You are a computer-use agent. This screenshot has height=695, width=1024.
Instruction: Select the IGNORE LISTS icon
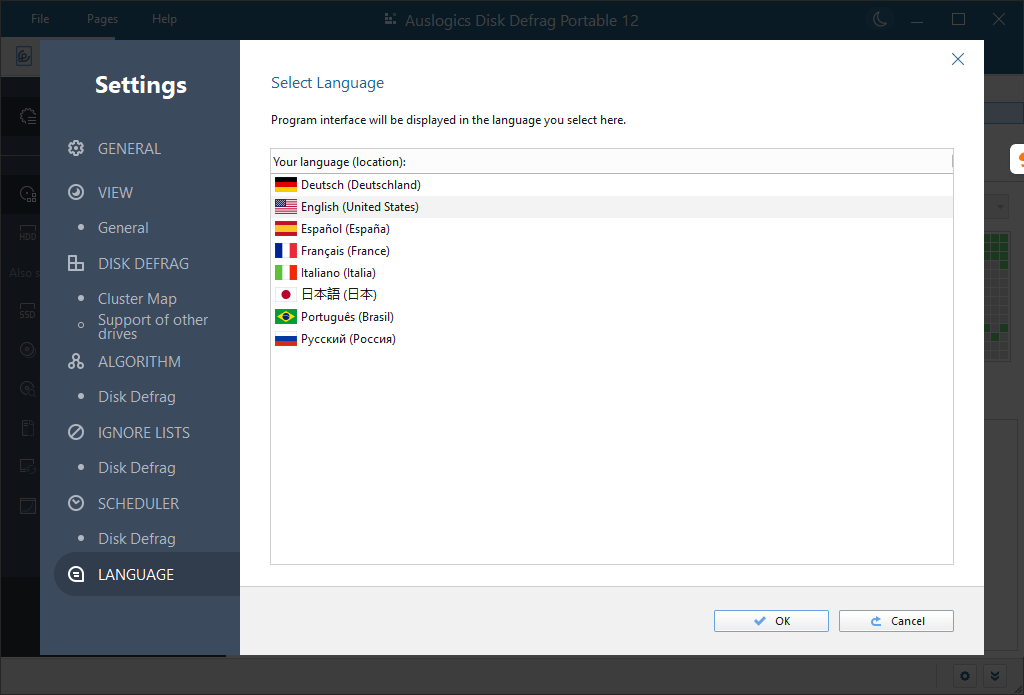(75, 432)
